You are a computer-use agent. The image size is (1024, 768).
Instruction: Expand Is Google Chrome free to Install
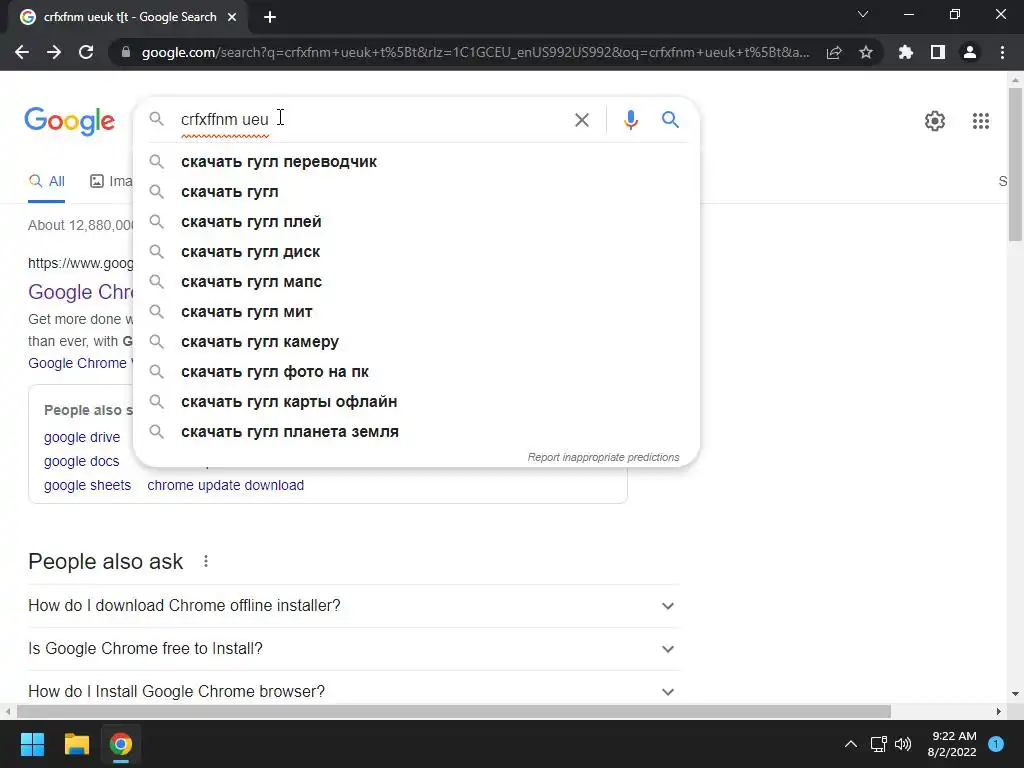(353, 648)
